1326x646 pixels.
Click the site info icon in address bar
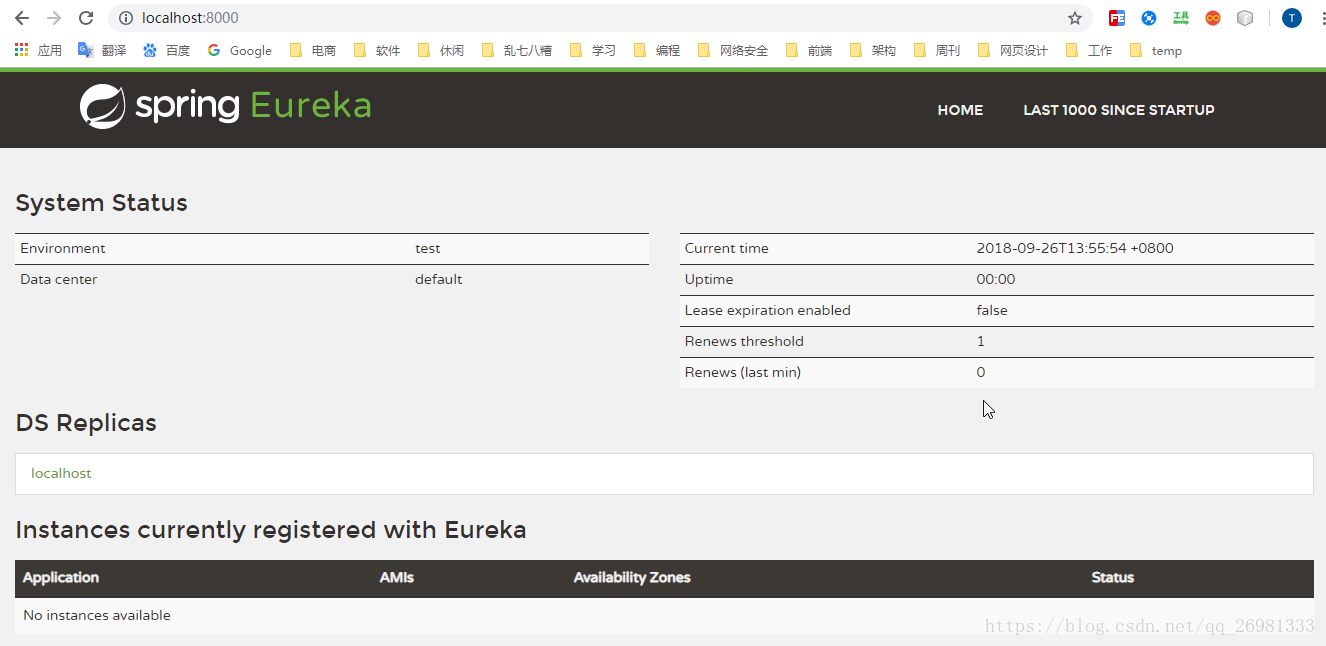click(x=126, y=18)
